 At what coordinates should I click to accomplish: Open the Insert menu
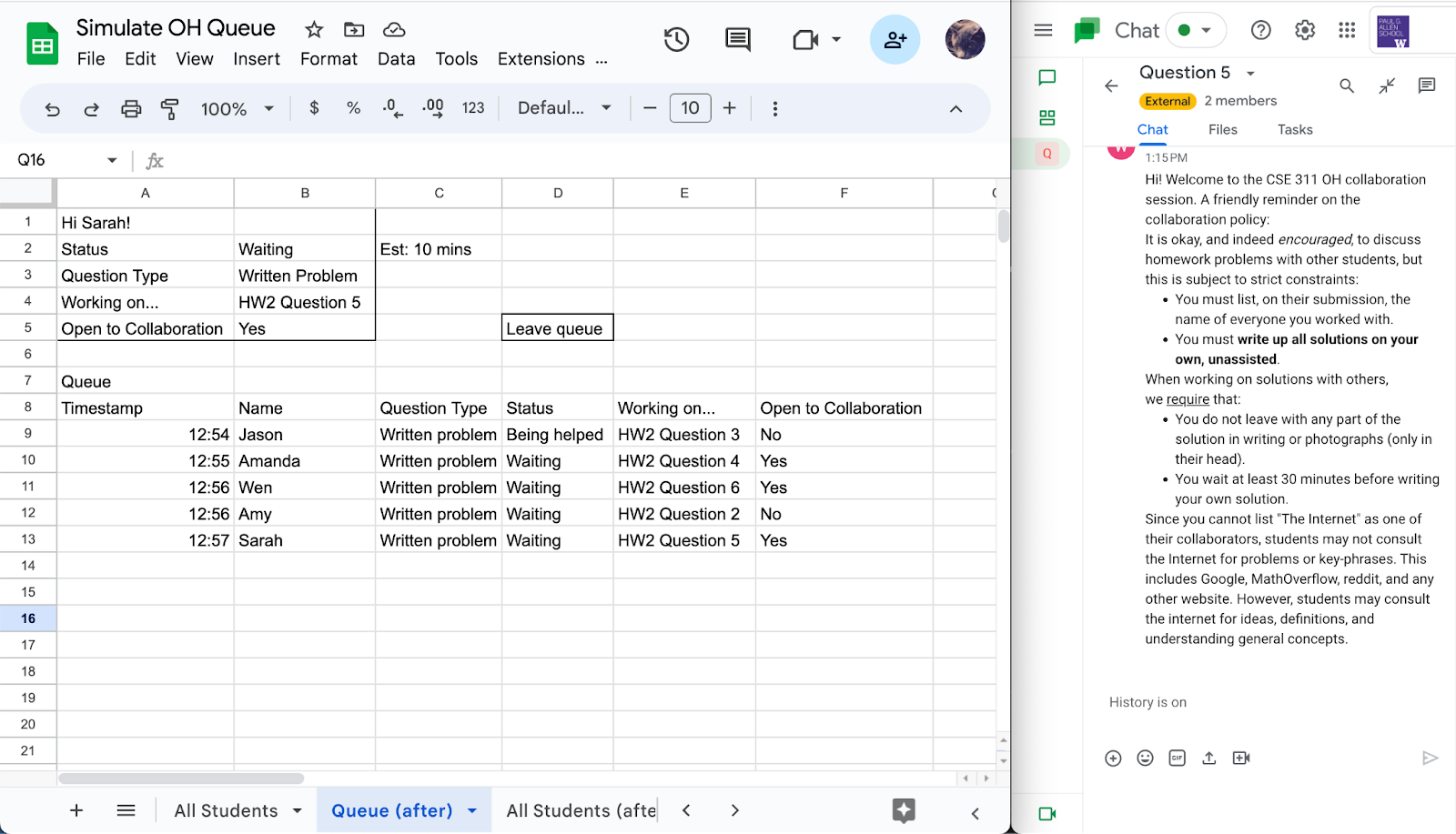tap(257, 59)
